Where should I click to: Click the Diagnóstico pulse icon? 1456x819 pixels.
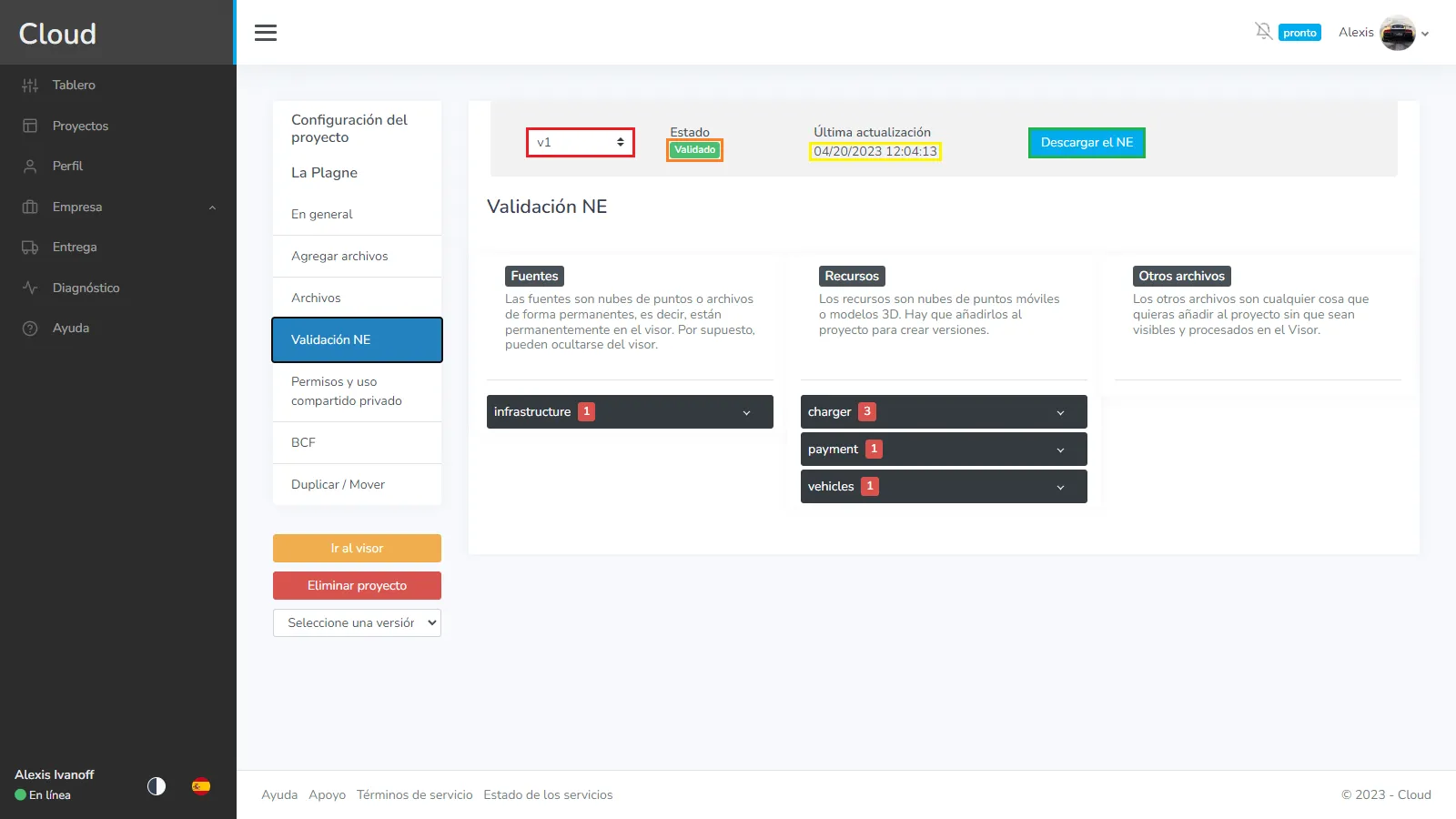tap(30, 288)
